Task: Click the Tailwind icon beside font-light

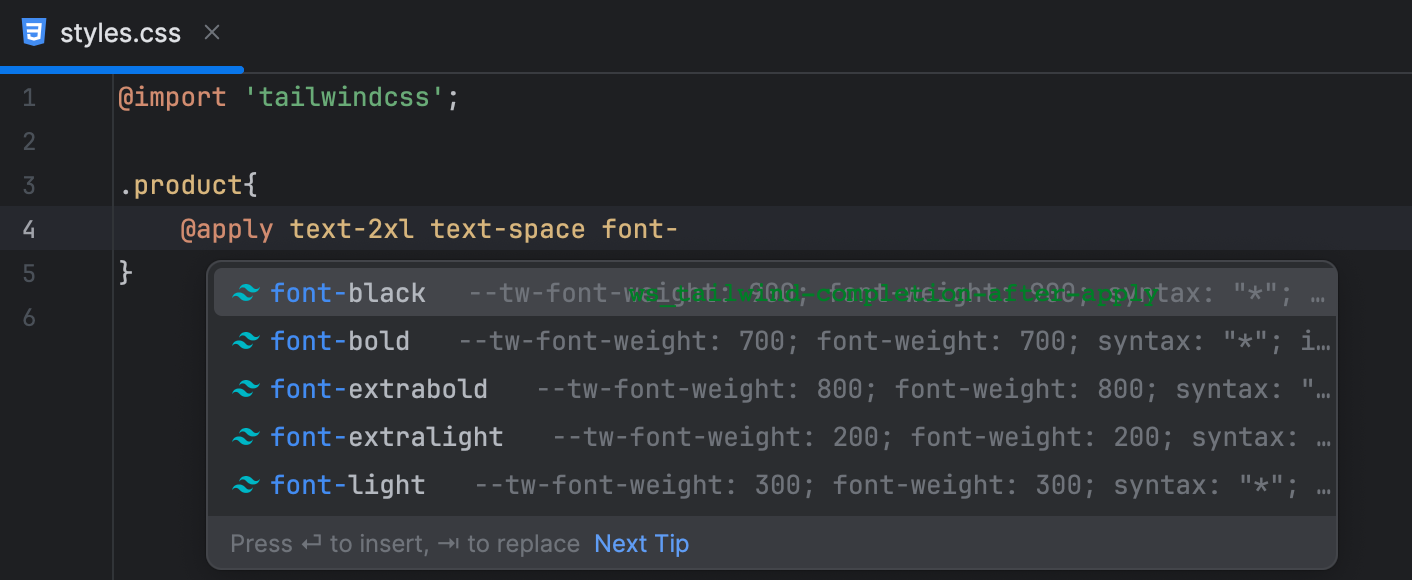Action: tap(245, 485)
